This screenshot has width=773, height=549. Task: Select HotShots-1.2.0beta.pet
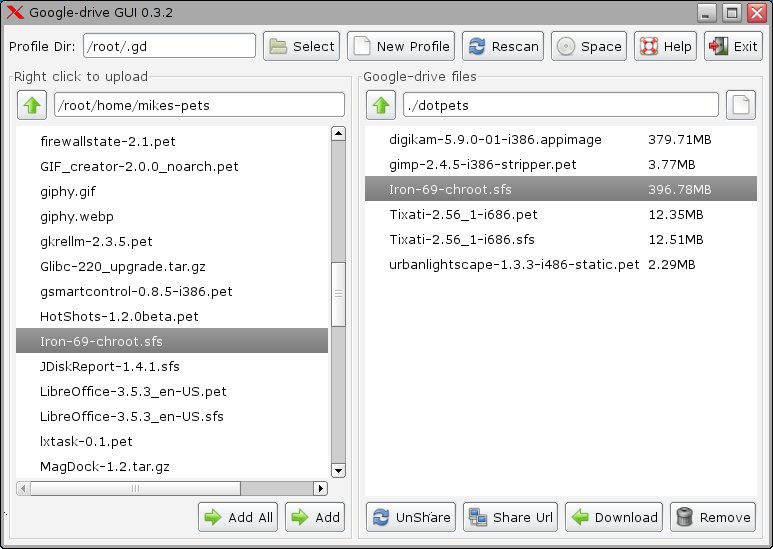[x=172, y=316]
